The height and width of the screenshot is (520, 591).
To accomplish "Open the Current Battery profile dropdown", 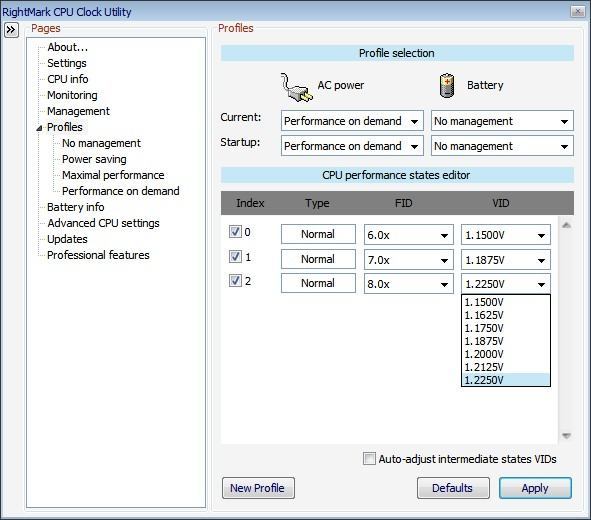I will point(502,121).
